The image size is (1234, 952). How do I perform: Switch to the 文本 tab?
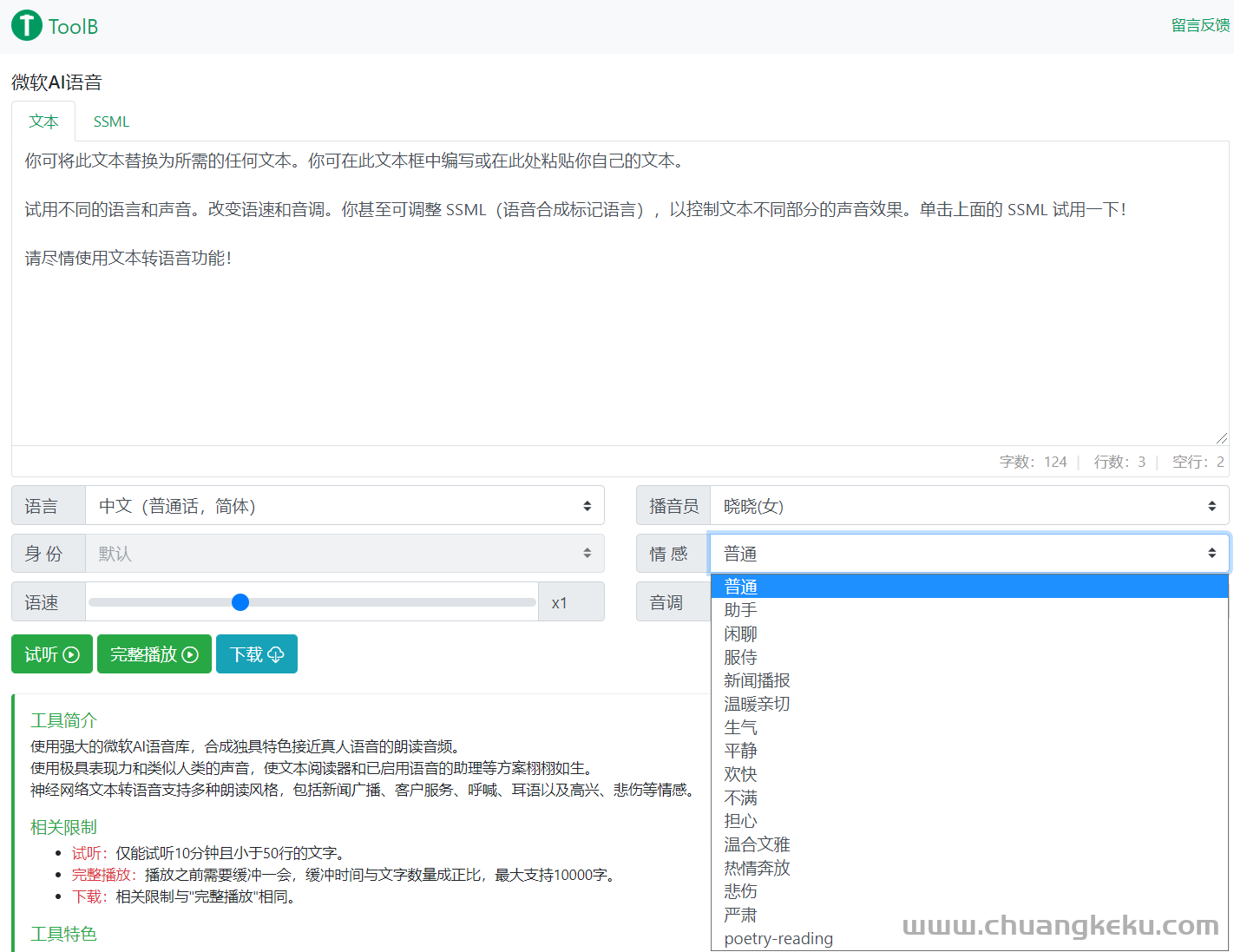tap(43, 121)
